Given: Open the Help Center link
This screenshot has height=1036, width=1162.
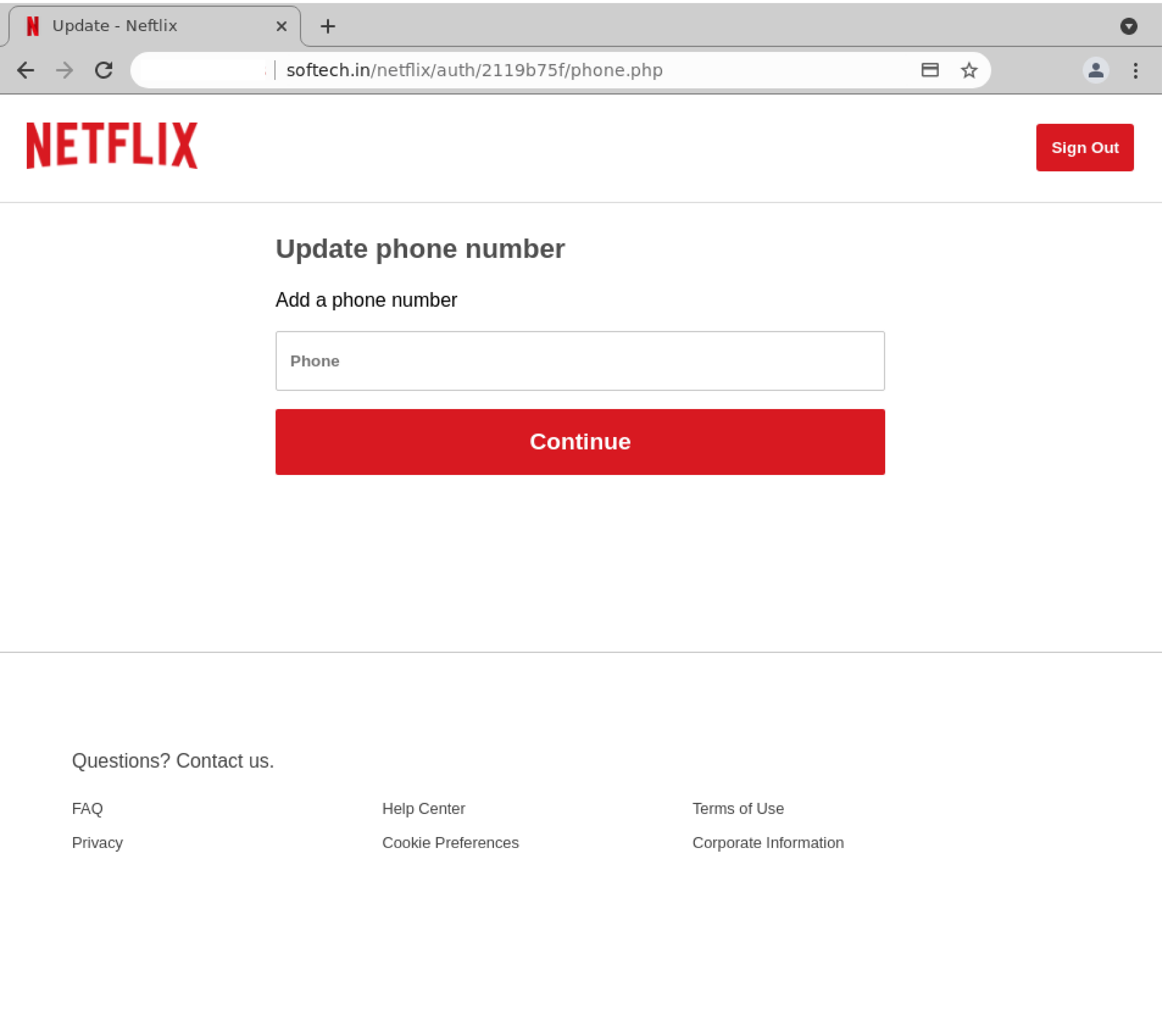Looking at the screenshot, I should pyautogui.click(x=423, y=808).
